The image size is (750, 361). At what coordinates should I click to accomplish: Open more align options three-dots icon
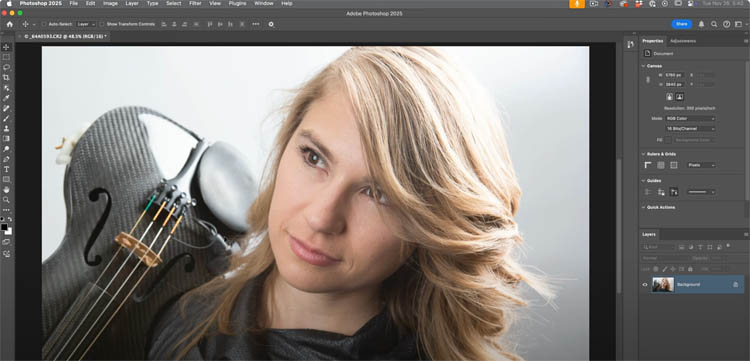click(x=256, y=24)
